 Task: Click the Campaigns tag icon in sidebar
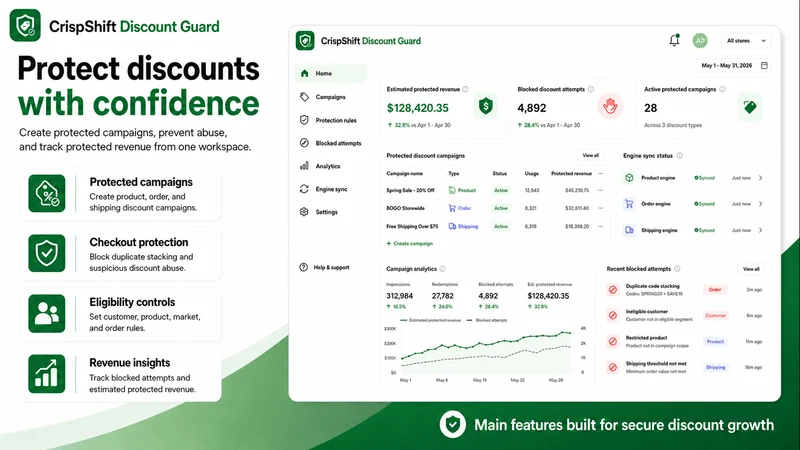[x=304, y=97]
